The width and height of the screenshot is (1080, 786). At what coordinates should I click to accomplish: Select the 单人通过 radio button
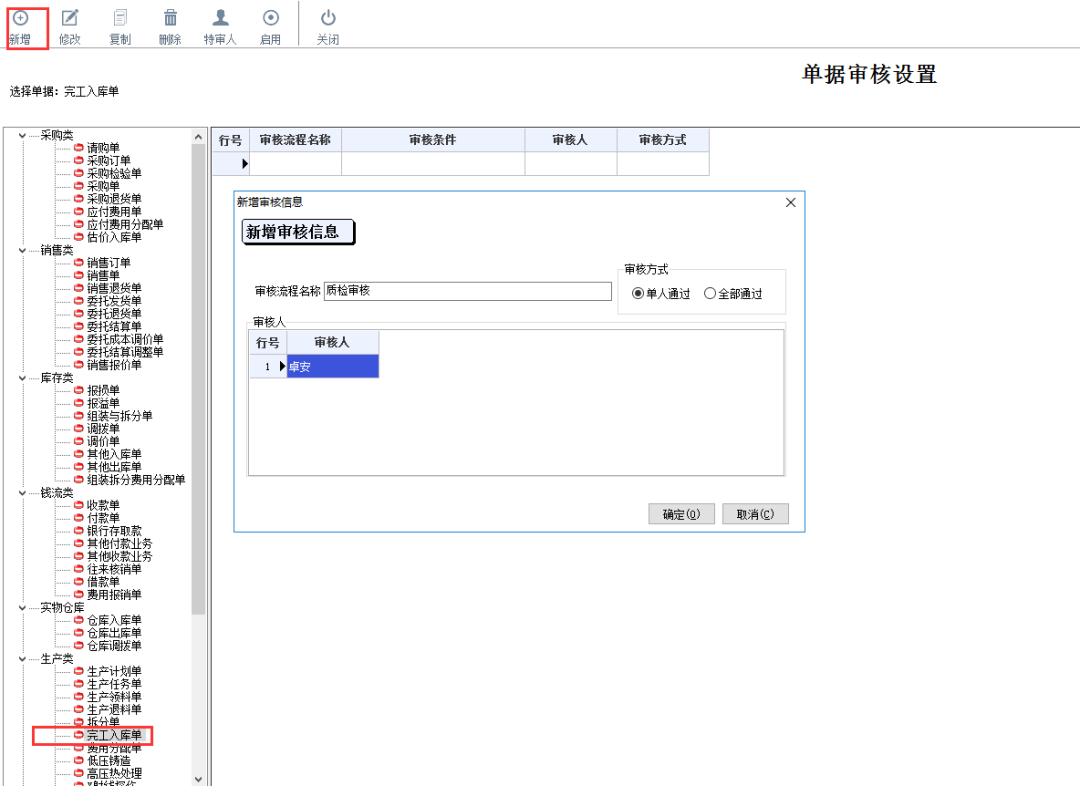(638, 293)
